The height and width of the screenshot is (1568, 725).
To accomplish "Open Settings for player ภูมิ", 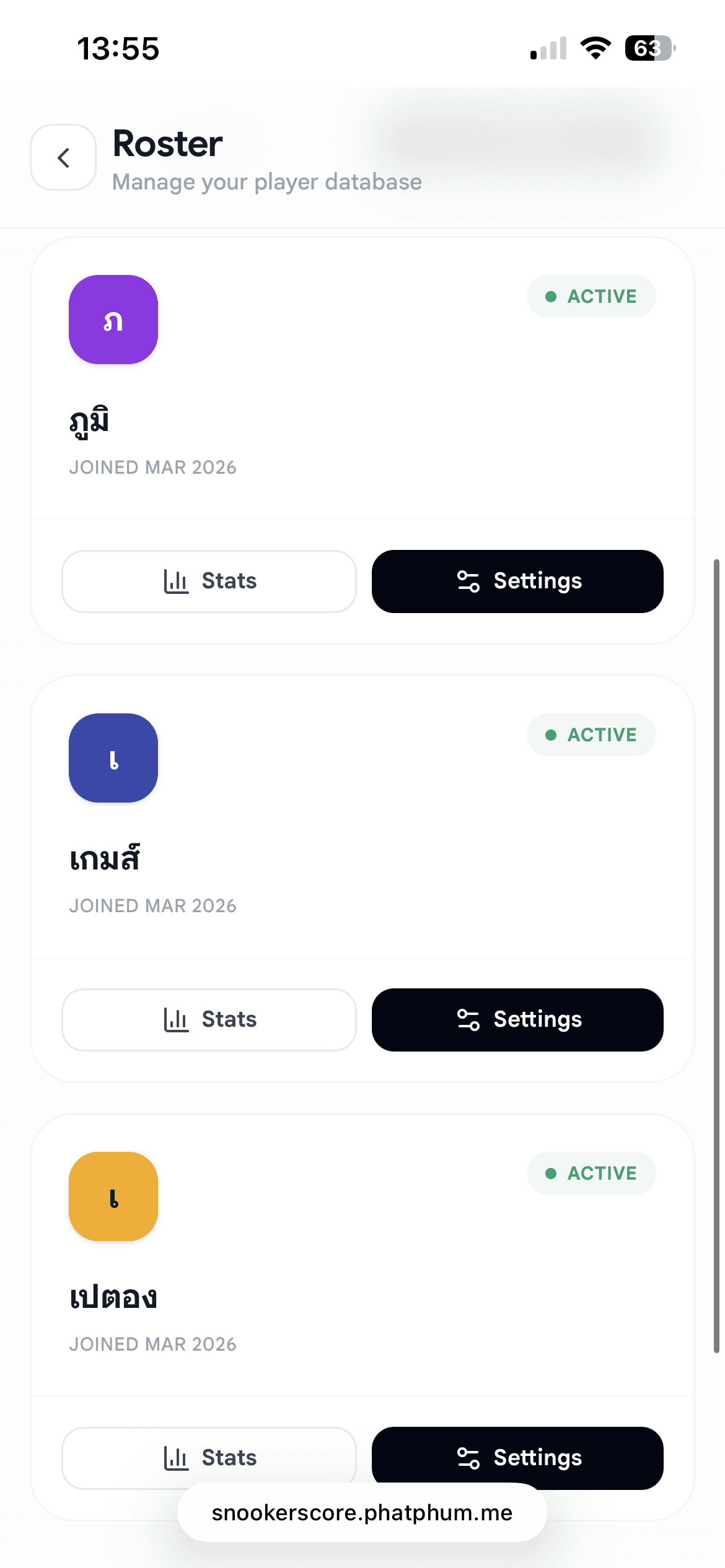I will pyautogui.click(x=517, y=581).
